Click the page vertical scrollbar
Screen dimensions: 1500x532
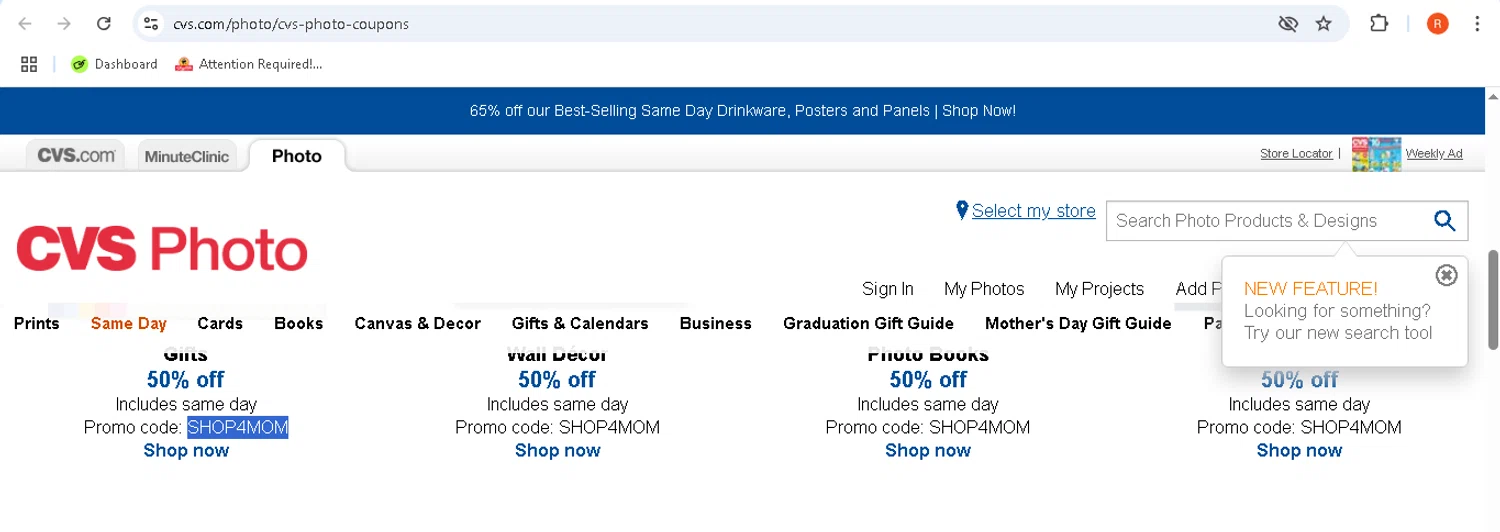(1492, 298)
